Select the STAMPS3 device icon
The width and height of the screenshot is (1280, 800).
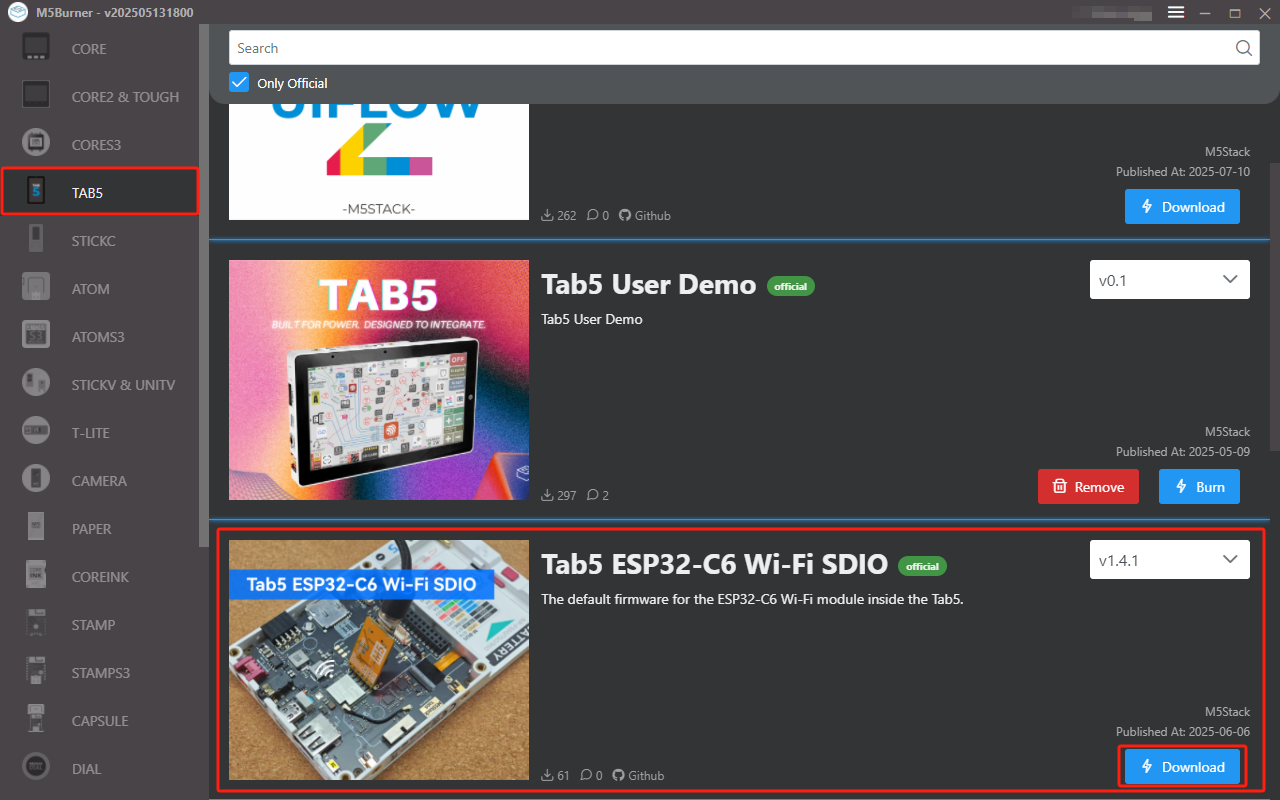(x=36, y=672)
